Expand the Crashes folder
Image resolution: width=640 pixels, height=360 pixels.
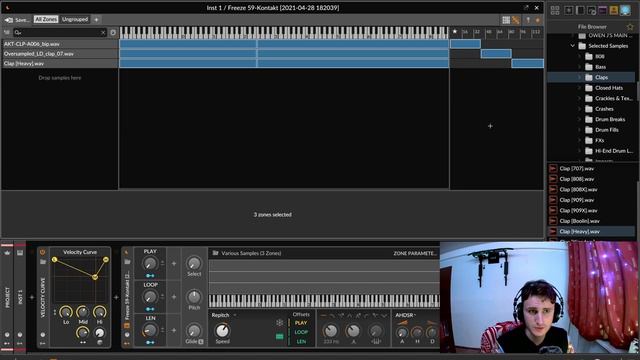579,109
